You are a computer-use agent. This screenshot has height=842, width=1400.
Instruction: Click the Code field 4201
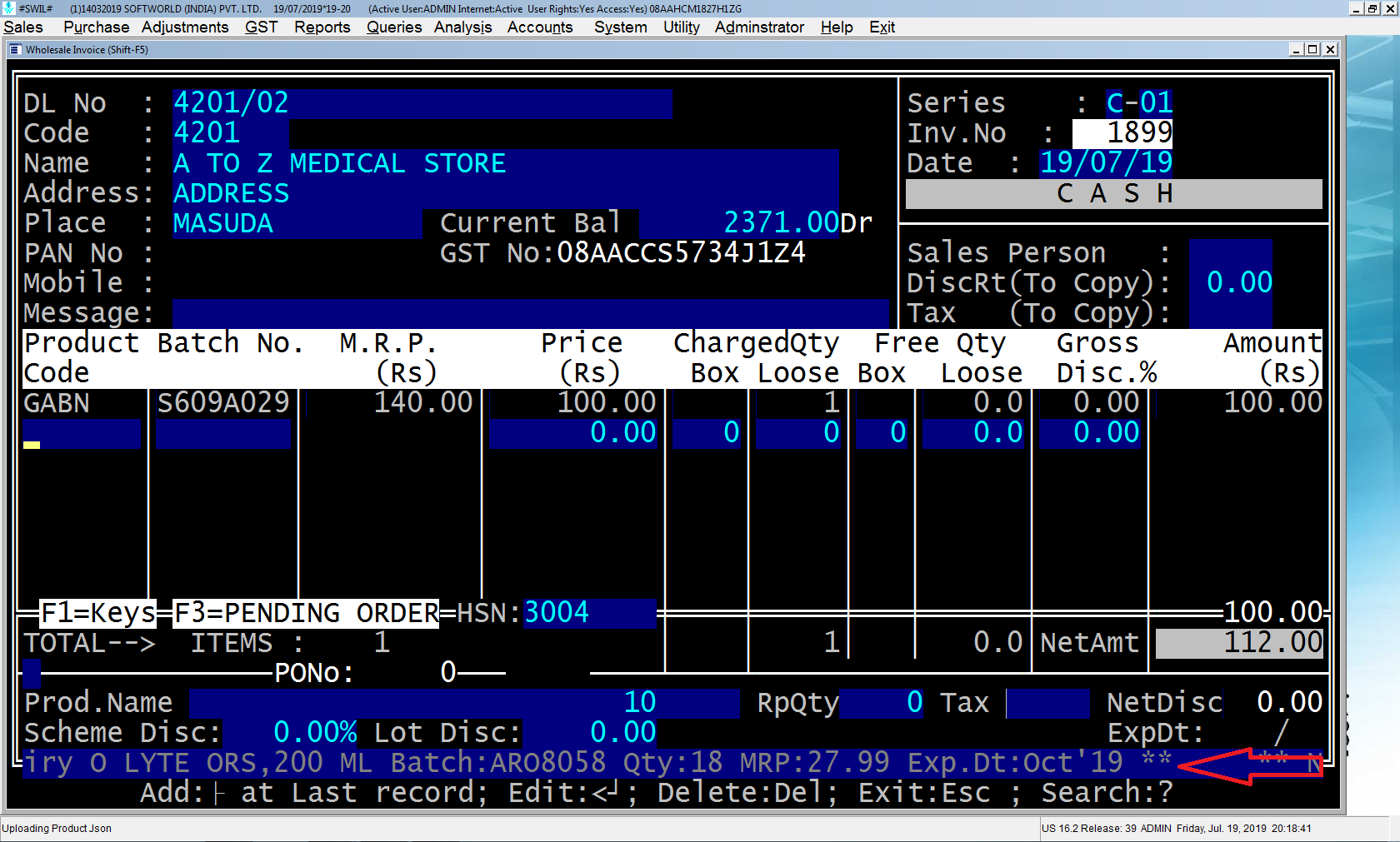[231, 133]
